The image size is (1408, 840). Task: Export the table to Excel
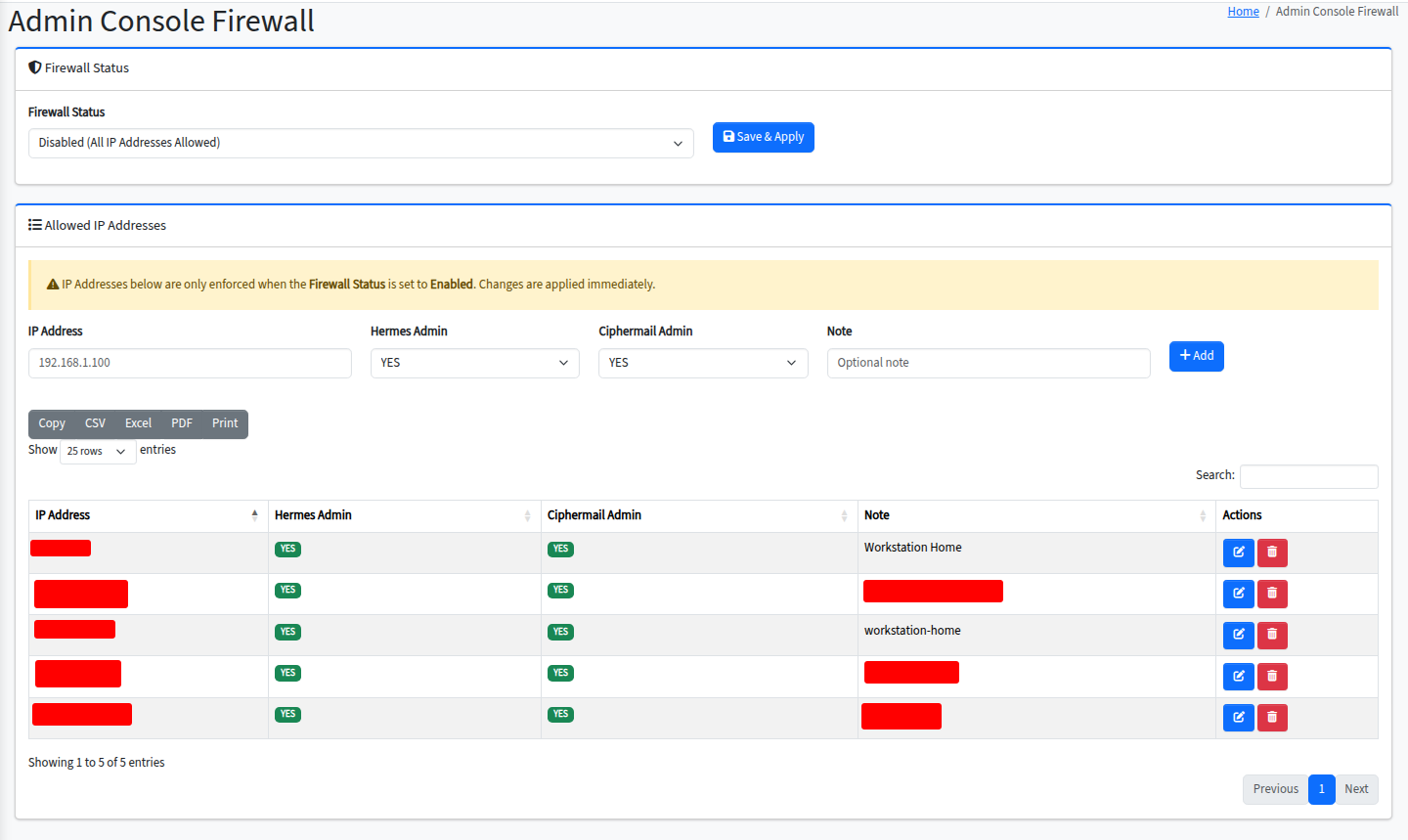coord(138,423)
